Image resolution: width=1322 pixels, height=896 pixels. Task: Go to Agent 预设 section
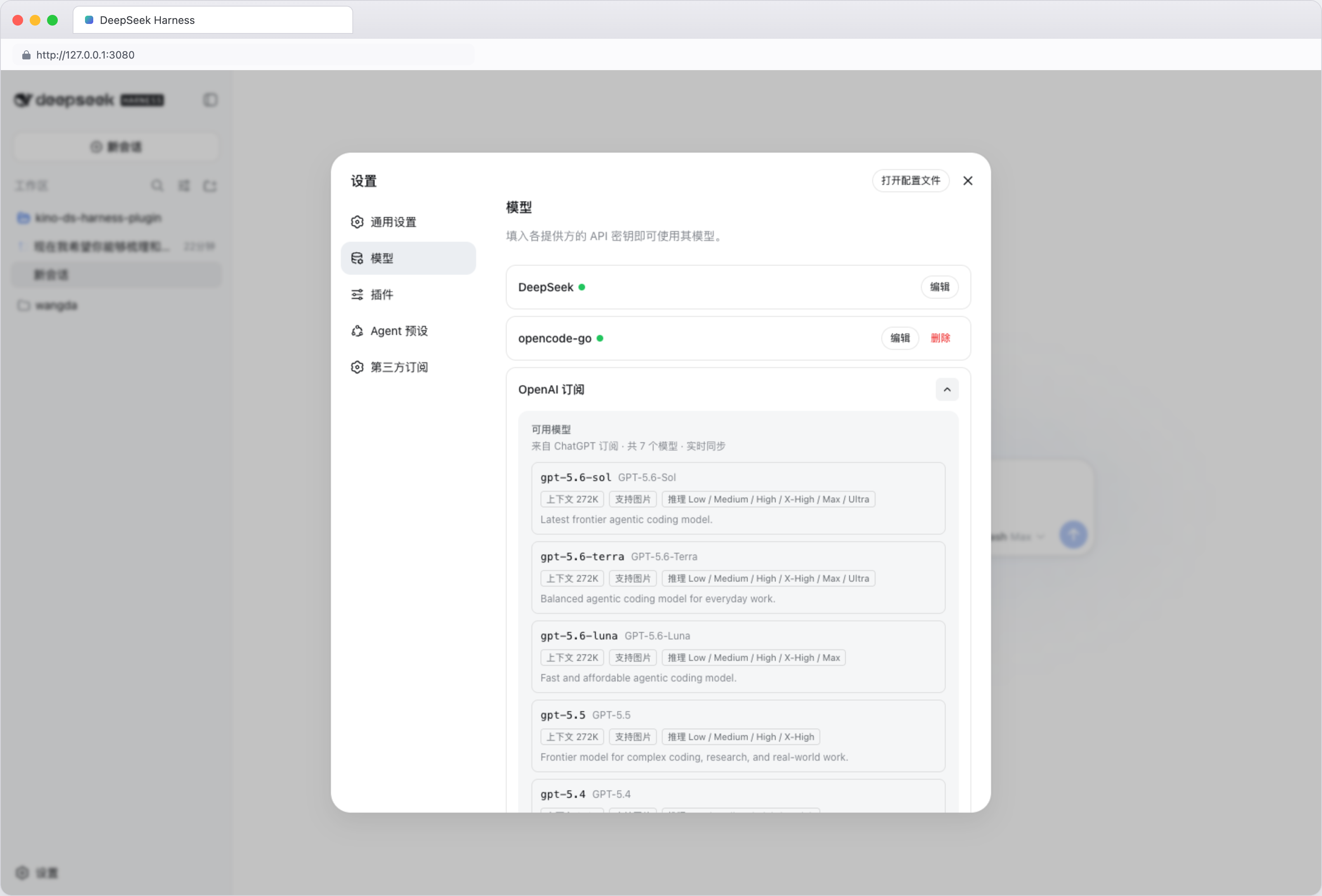408,331
